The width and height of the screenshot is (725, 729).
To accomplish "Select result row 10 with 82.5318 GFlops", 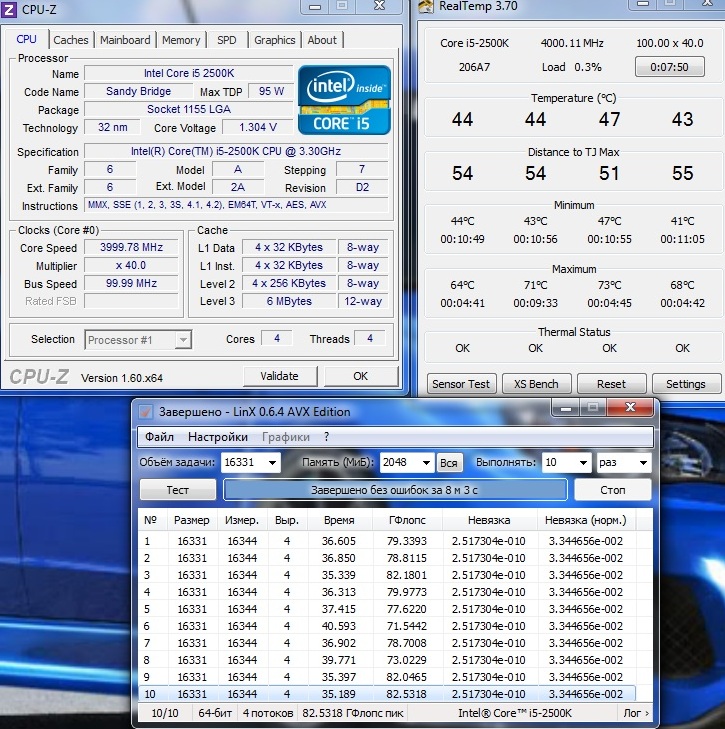I will pos(387,694).
